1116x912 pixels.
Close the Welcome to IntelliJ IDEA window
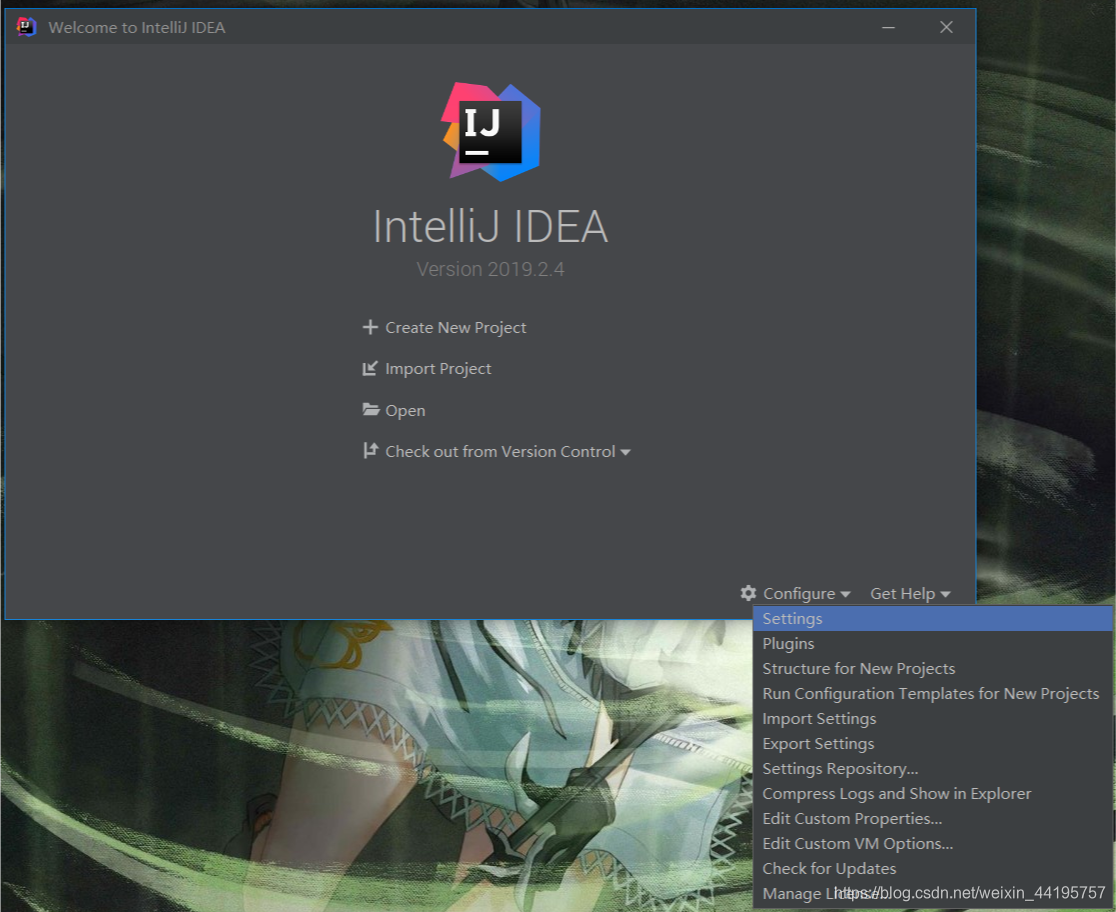tap(946, 27)
